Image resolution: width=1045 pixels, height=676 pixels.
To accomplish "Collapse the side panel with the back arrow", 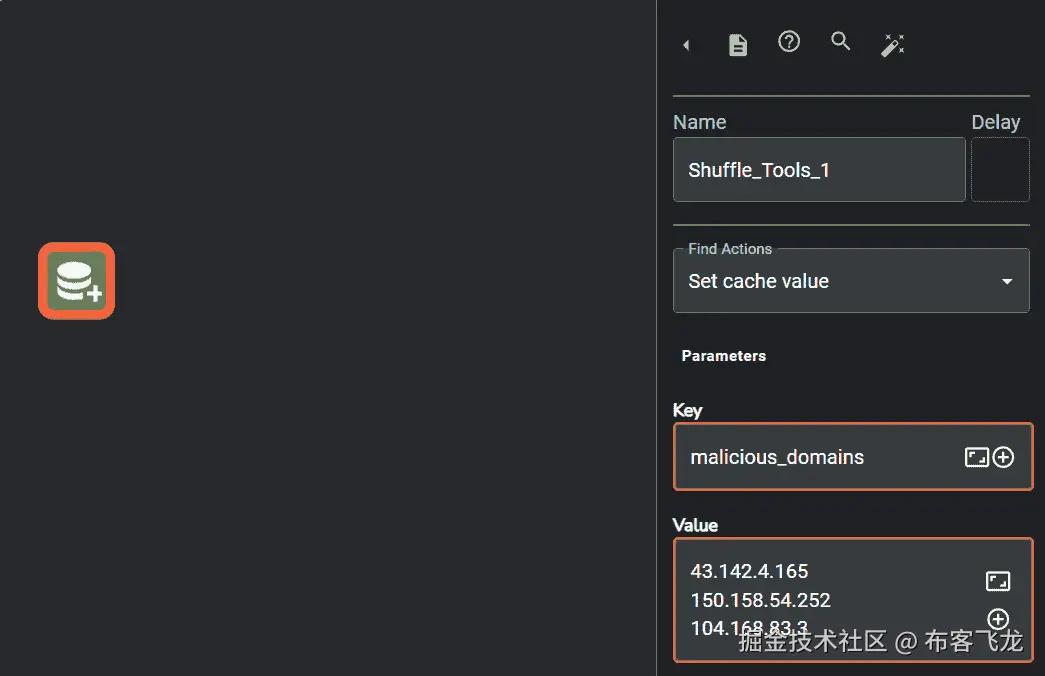I will pyautogui.click(x=686, y=45).
